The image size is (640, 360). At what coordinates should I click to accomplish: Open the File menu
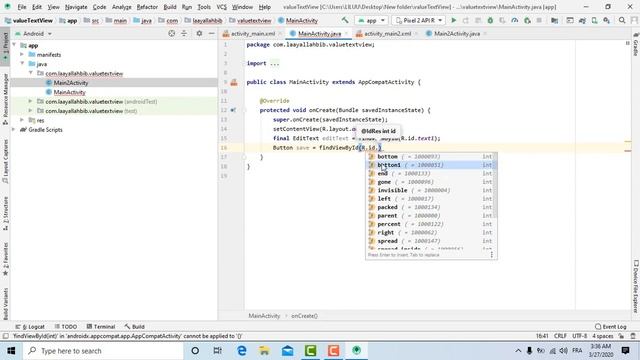click(22, 7)
